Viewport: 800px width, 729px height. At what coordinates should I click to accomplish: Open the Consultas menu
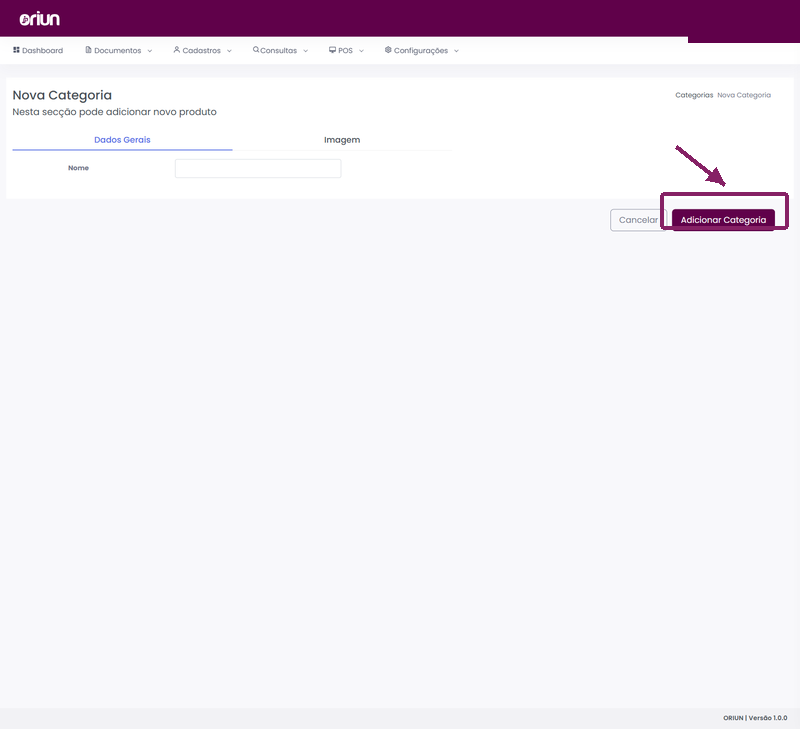280,51
